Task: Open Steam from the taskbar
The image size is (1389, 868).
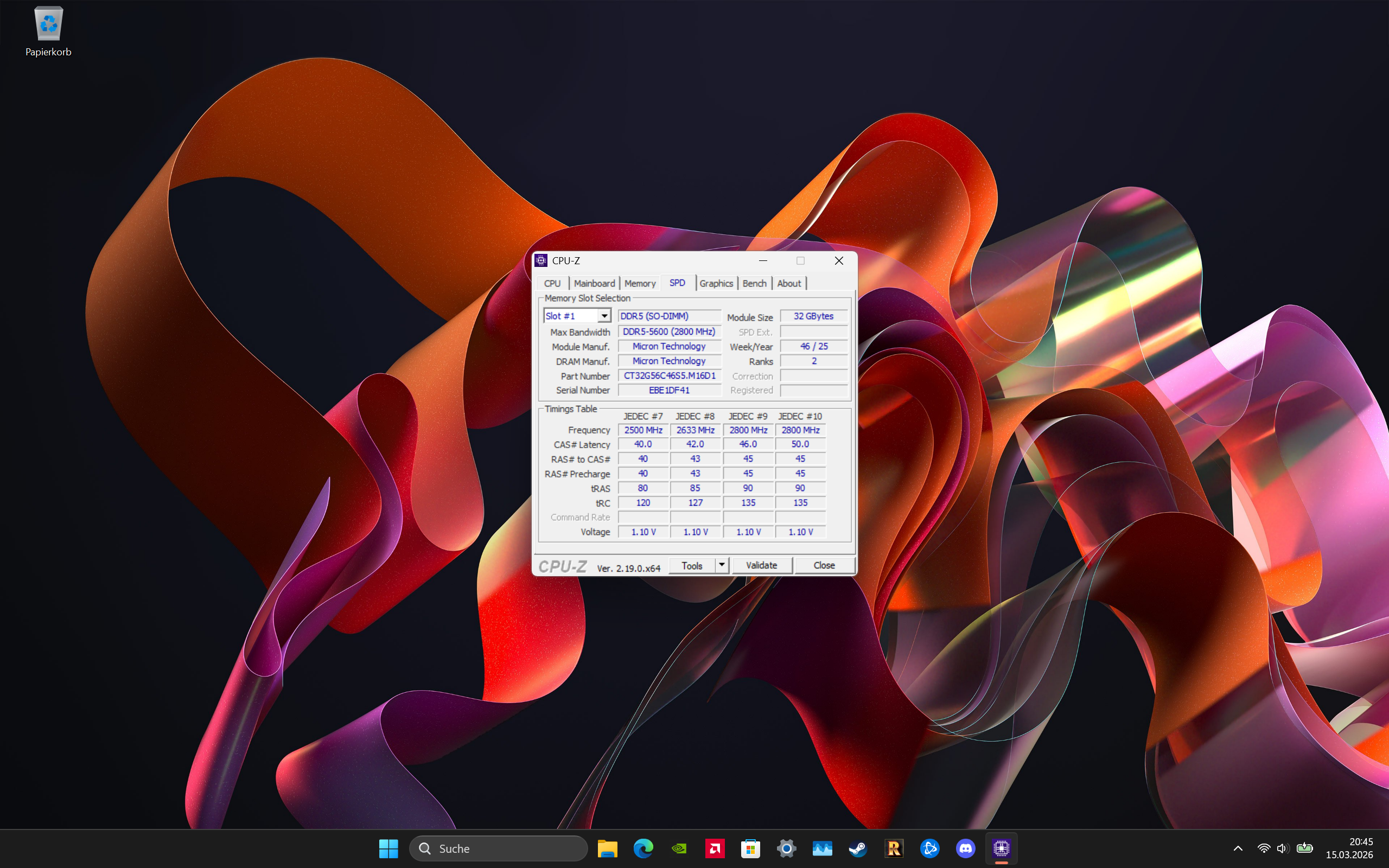Action: tap(858, 848)
